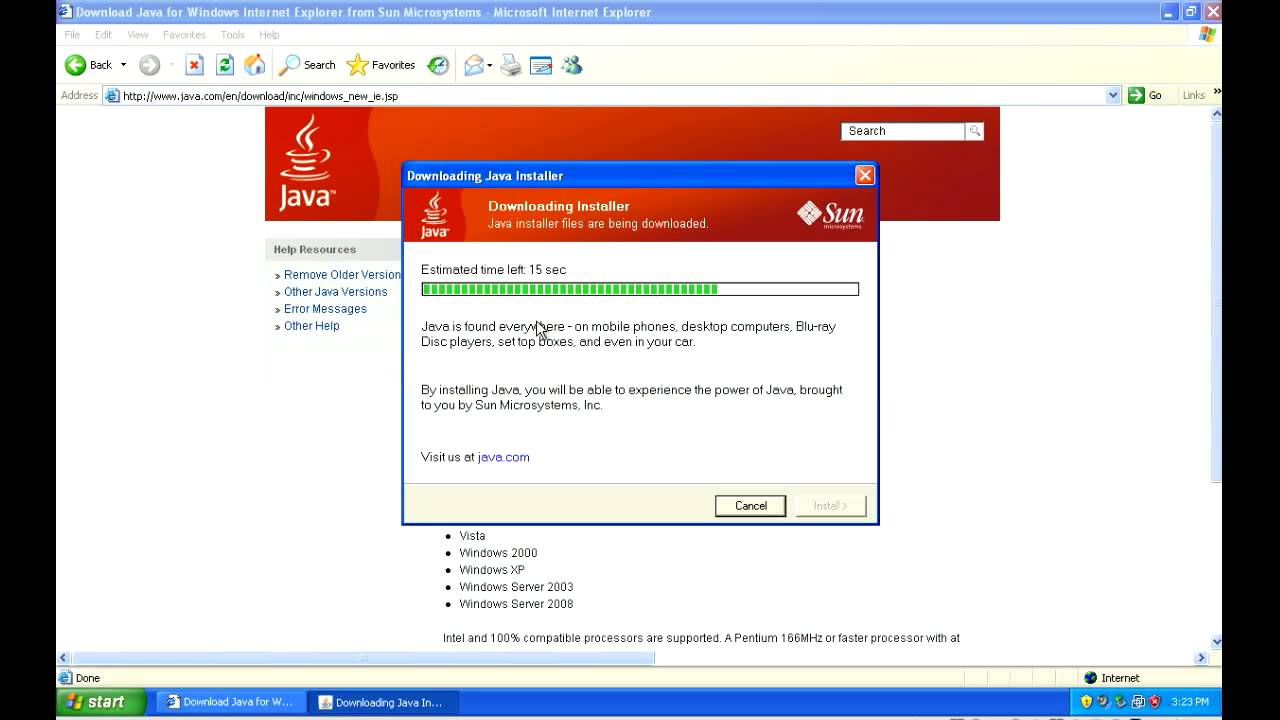Open the Favorites star toolbar button
Screen dimensions: 1280x720
pyautogui.click(x=381, y=65)
